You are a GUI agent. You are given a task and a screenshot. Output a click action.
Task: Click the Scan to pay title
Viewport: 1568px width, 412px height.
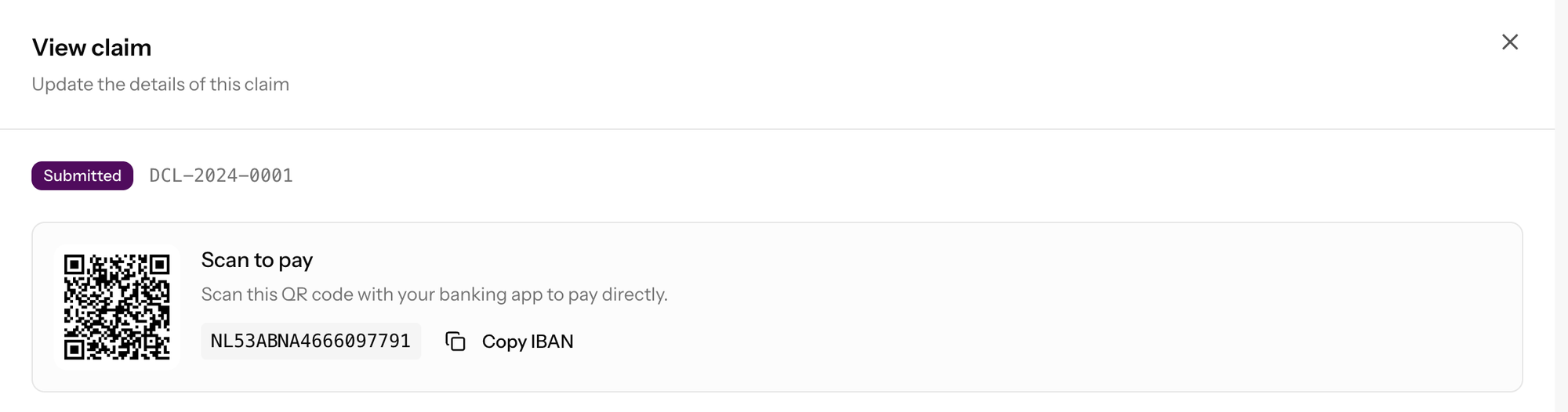tap(257, 260)
